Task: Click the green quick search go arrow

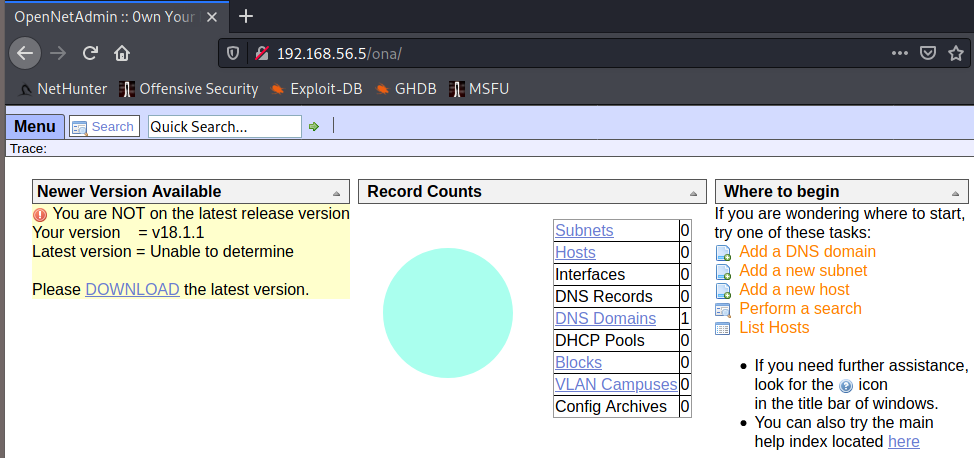Action: 314,127
